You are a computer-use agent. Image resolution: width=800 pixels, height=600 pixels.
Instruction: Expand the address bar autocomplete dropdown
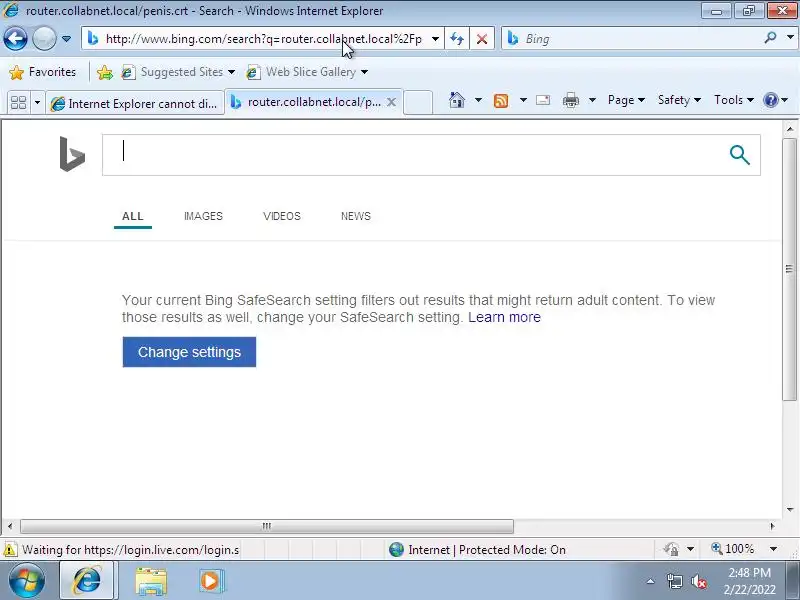coord(435,39)
